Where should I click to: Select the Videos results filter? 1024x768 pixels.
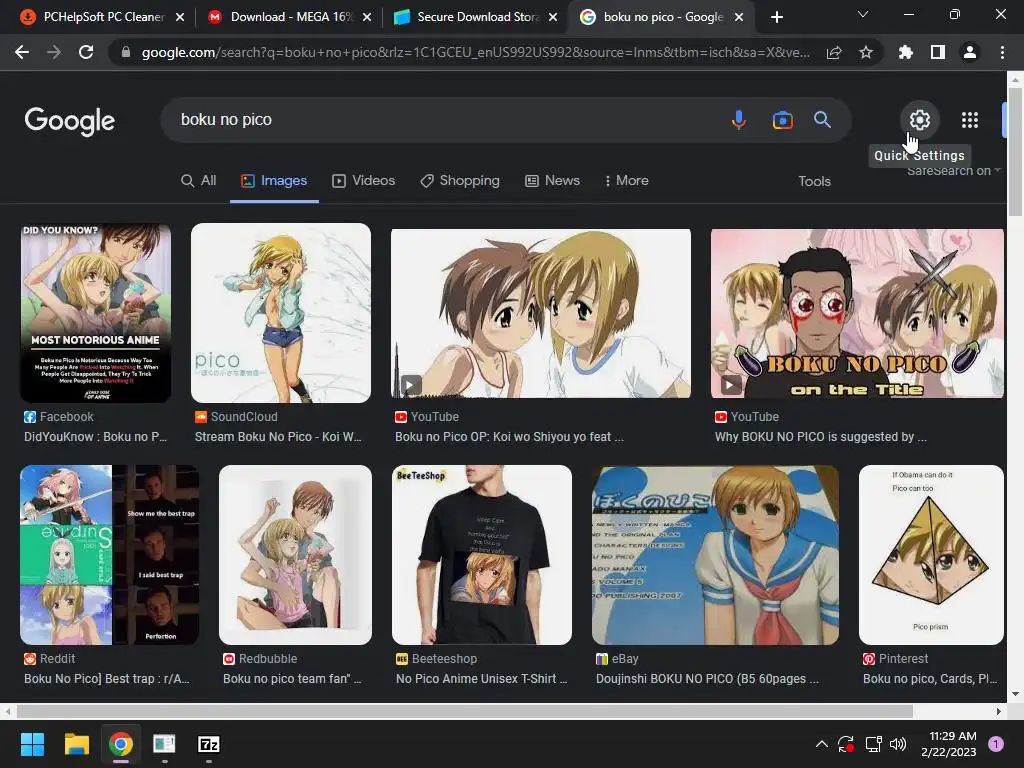coord(363,181)
